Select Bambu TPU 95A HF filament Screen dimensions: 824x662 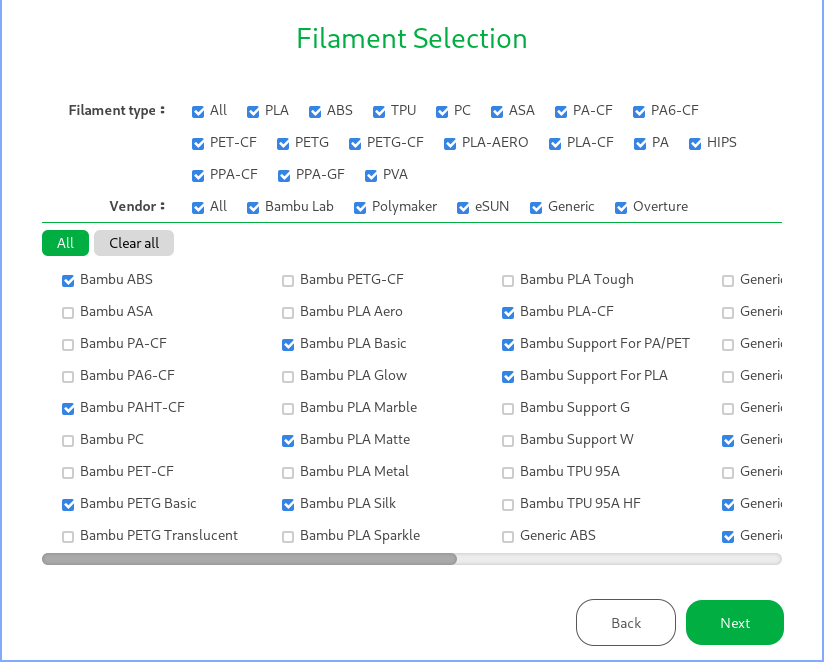(x=508, y=504)
